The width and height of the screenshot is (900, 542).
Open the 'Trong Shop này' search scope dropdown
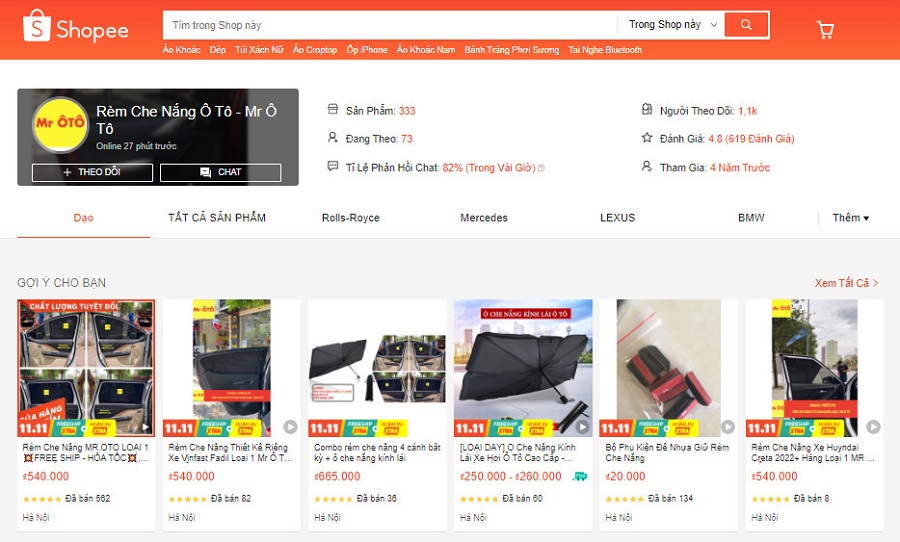click(673, 25)
